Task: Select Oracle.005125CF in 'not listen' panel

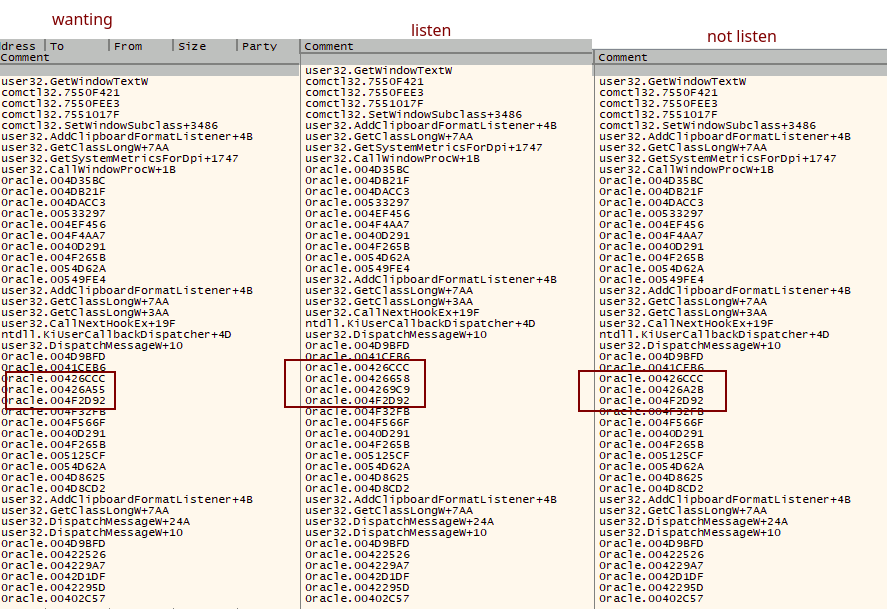Action: pos(651,455)
